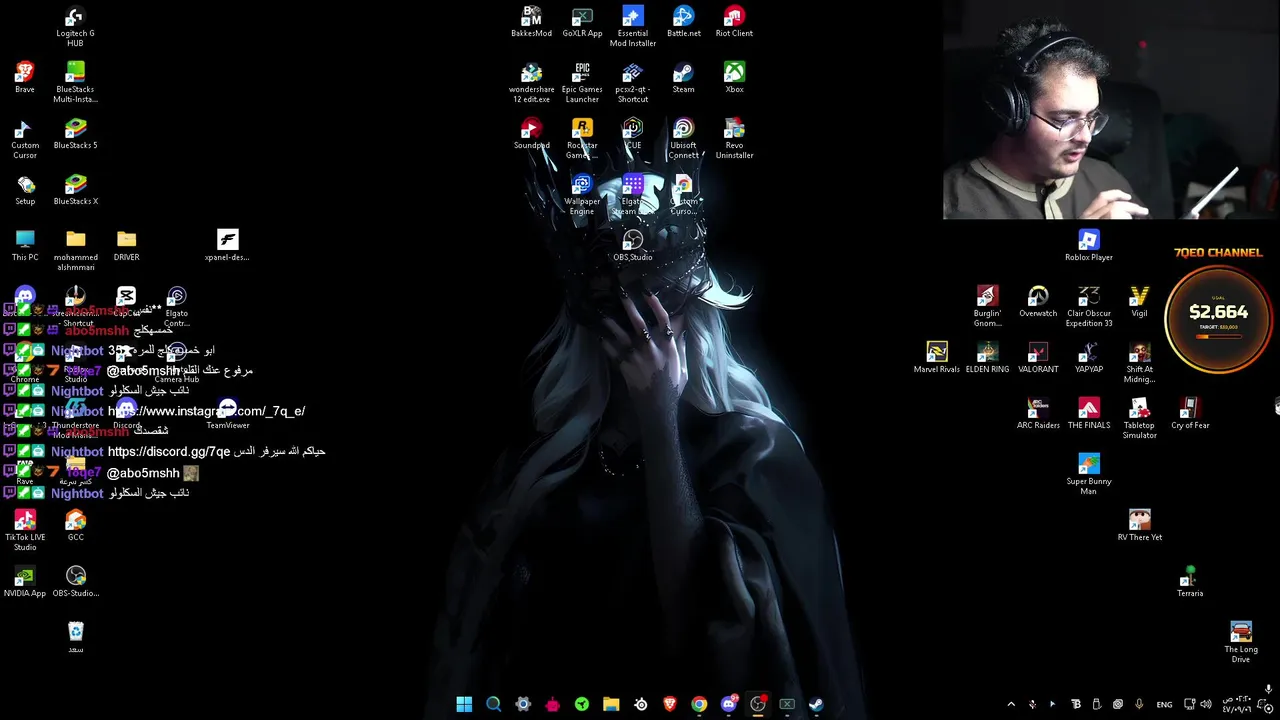Open File Explorer from the taskbar
The width and height of the screenshot is (1280, 720).
pos(611,704)
